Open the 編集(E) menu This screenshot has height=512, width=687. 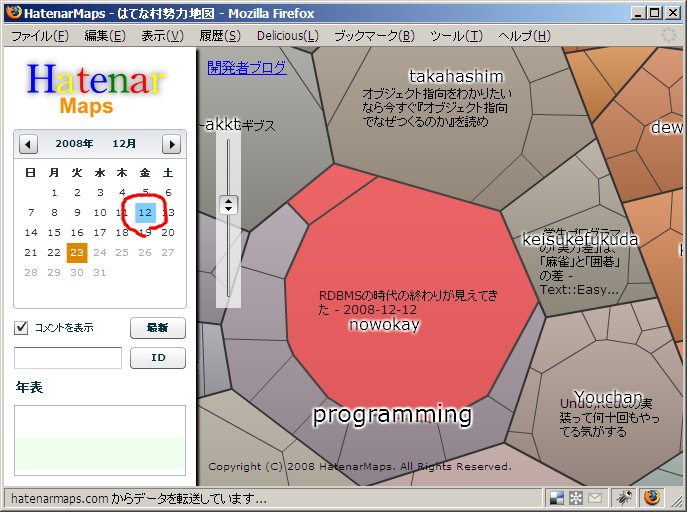105,36
